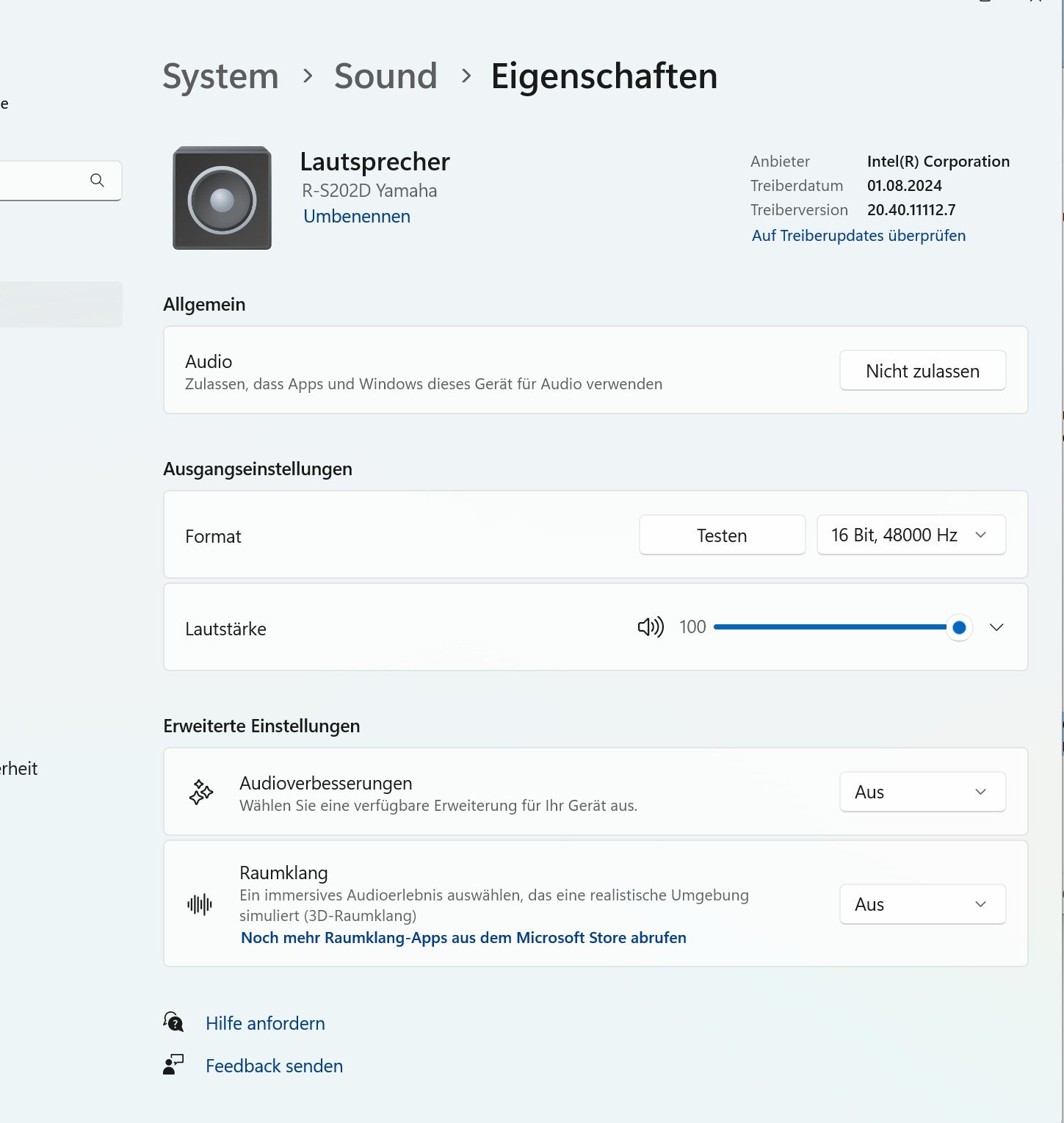This screenshot has height=1123, width=1064.
Task: Check for driver updates via Treiberupdates link
Action: click(x=858, y=236)
